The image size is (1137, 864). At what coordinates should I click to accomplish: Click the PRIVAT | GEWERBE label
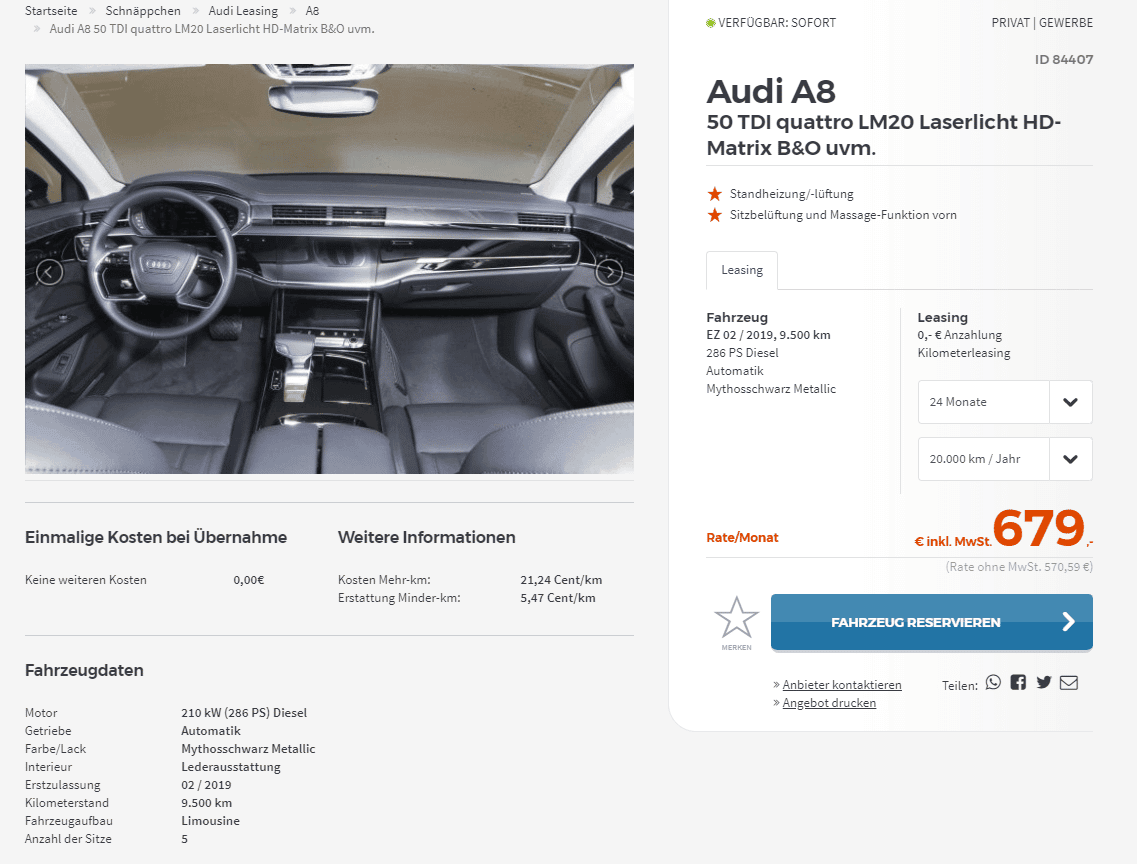pos(1042,23)
